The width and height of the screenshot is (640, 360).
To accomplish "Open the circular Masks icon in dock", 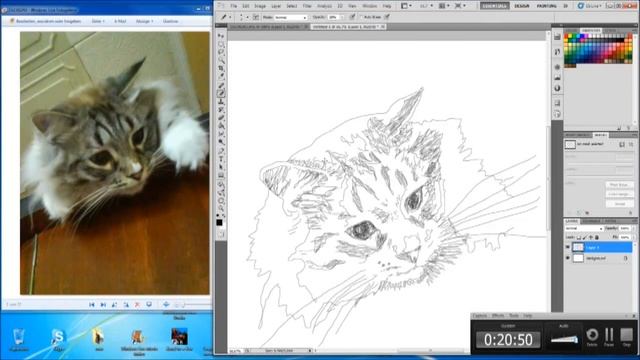I will click(558, 88).
